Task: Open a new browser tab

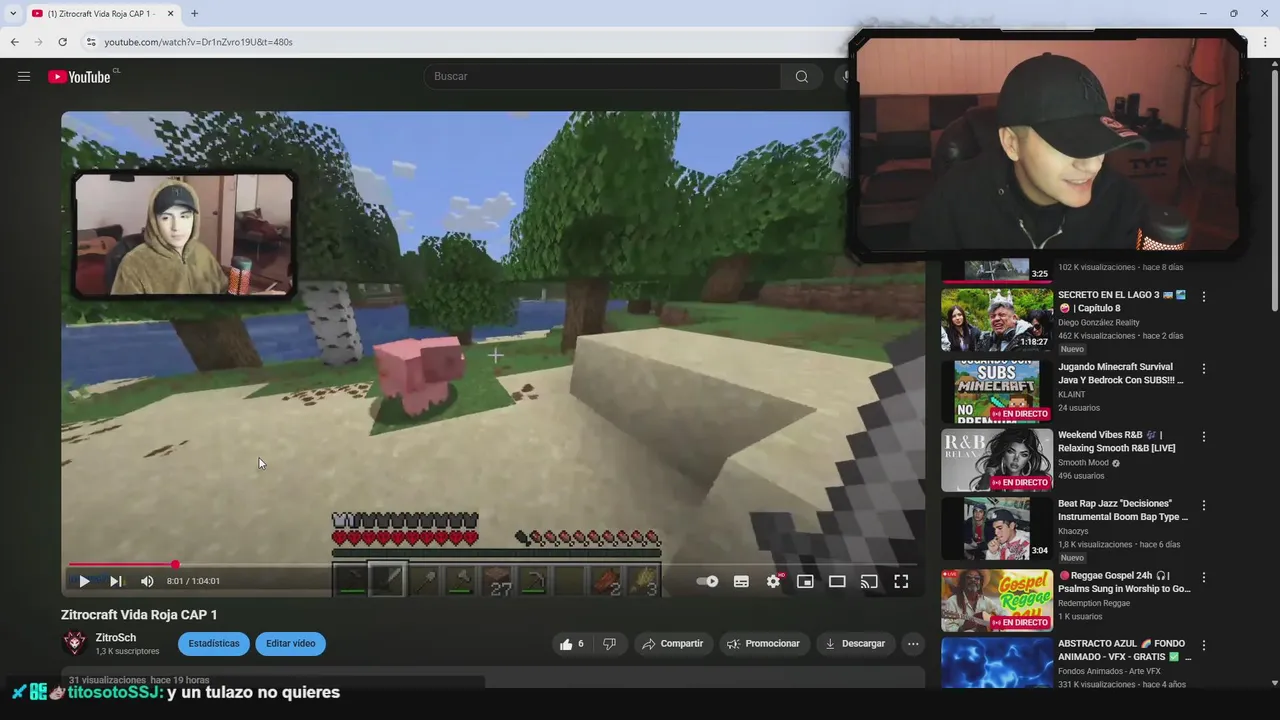Action: tap(194, 13)
